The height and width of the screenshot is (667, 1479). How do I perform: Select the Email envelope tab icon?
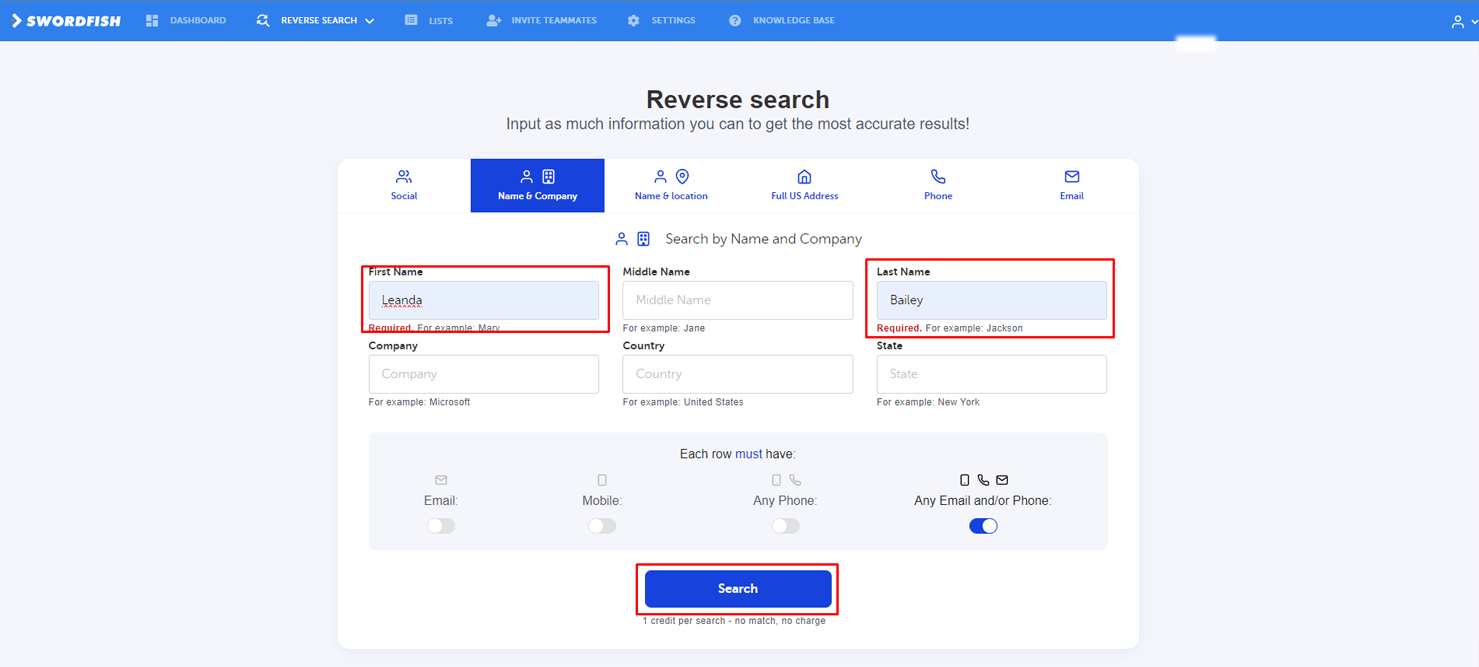pos(1071,177)
